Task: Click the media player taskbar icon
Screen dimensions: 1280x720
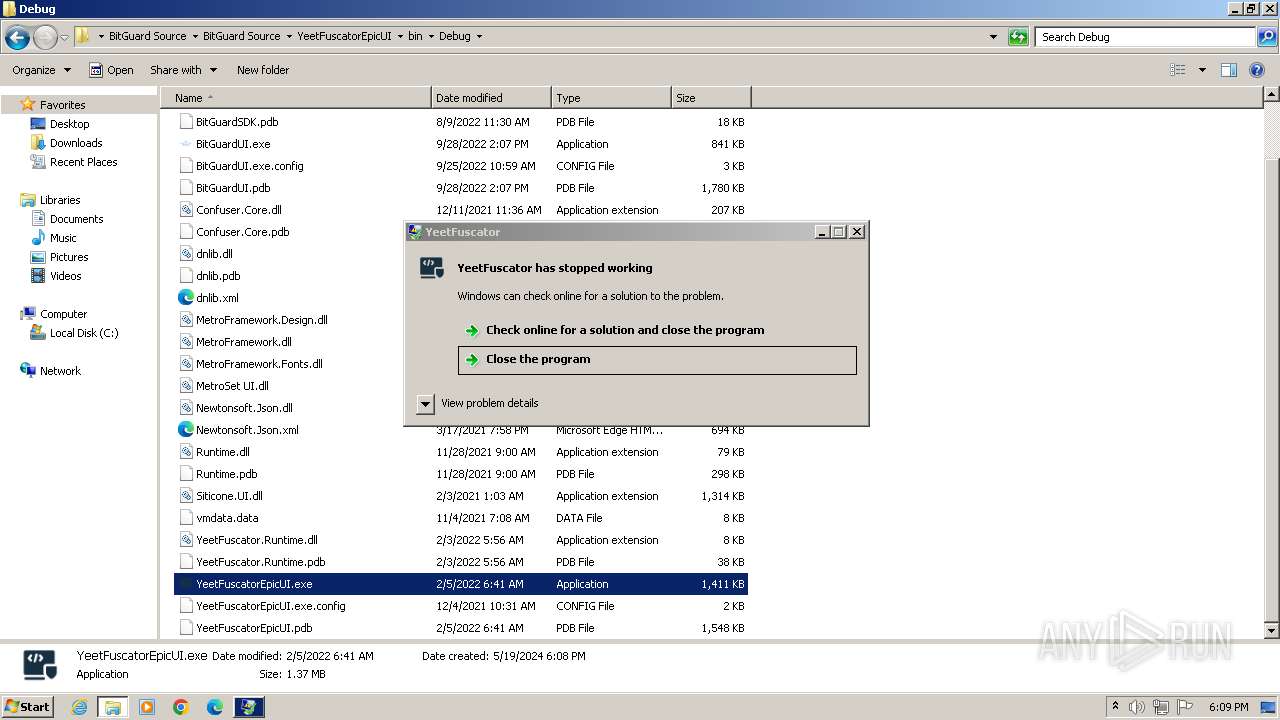Action: 147,707
